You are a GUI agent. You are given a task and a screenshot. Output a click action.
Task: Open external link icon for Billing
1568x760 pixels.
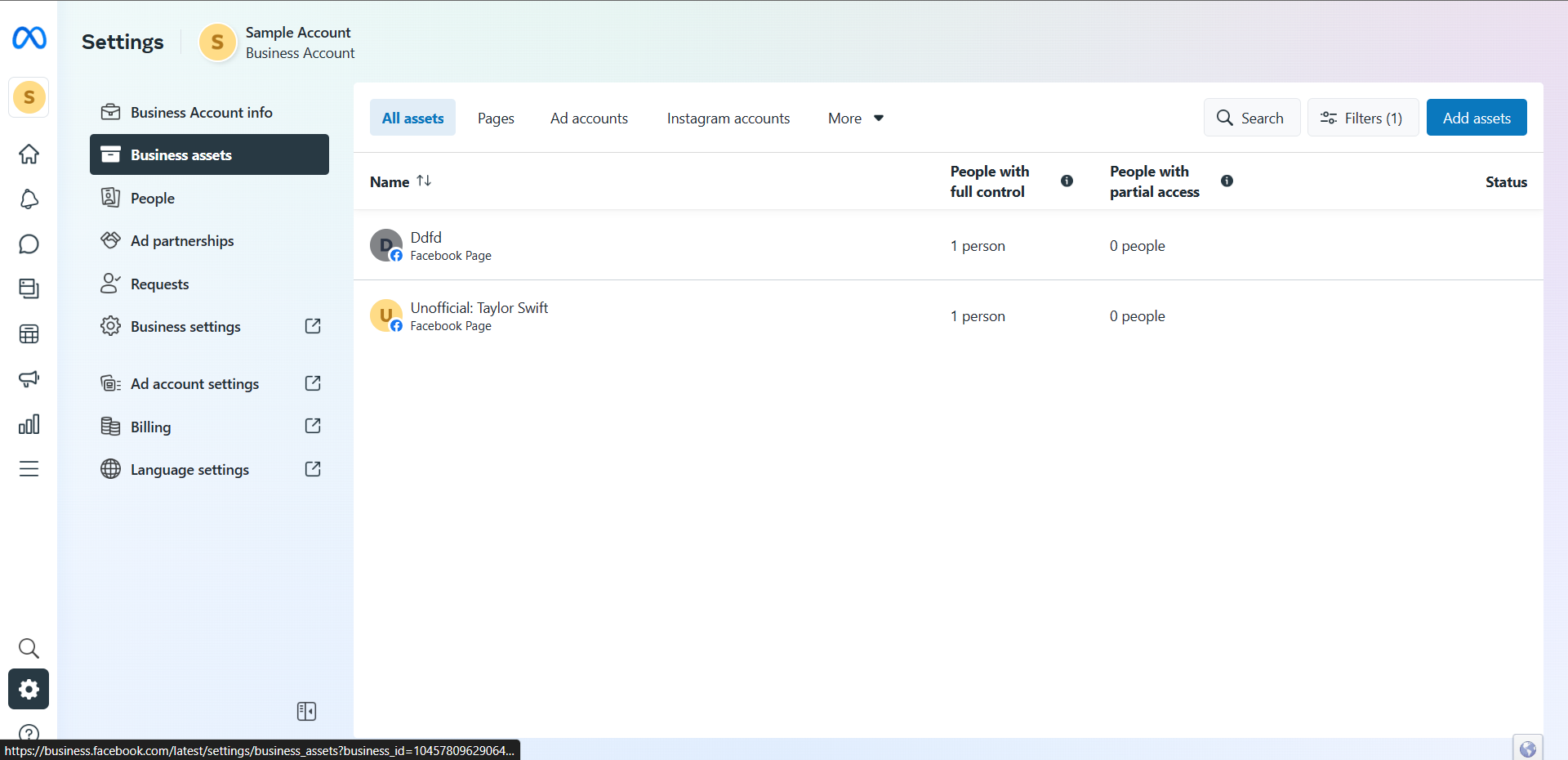click(x=313, y=426)
